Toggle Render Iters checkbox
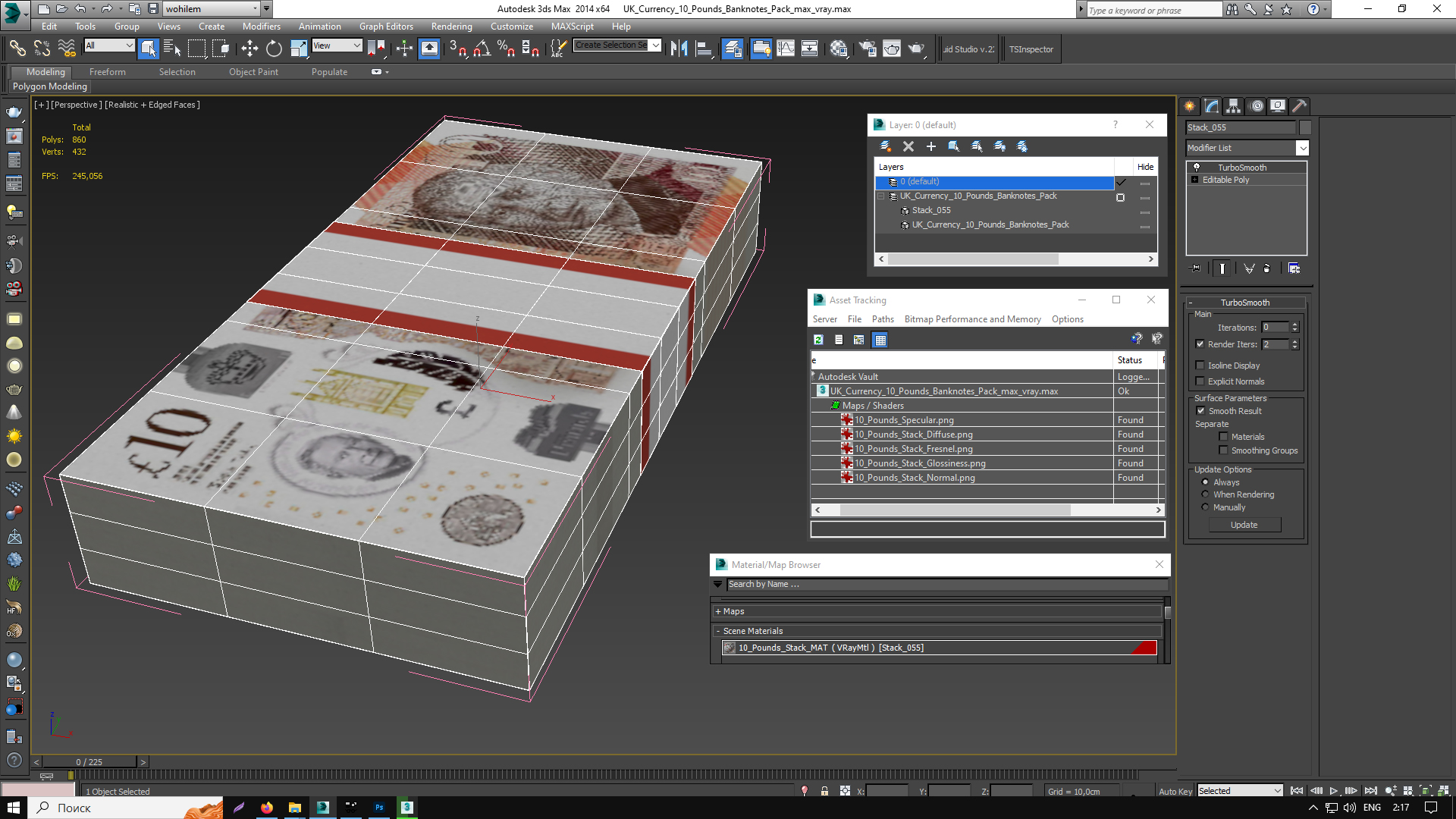1456x819 pixels. tap(1200, 344)
